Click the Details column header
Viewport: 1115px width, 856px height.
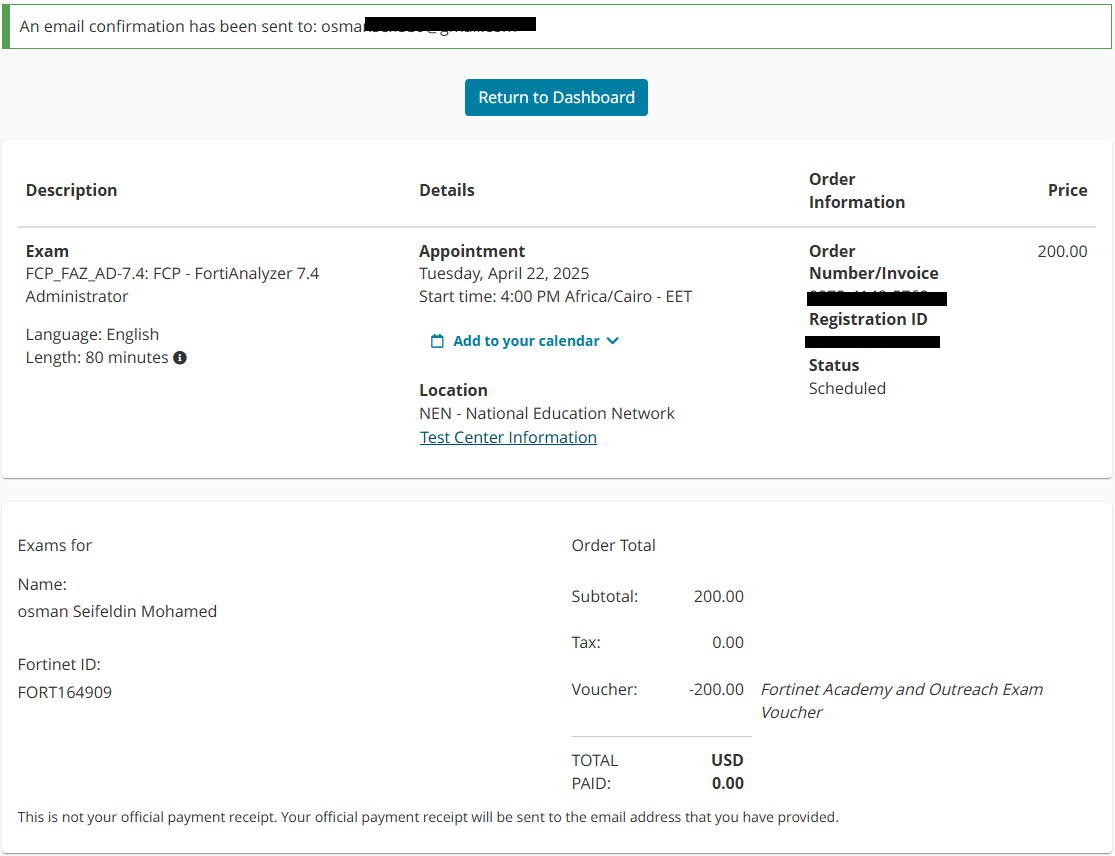click(447, 190)
